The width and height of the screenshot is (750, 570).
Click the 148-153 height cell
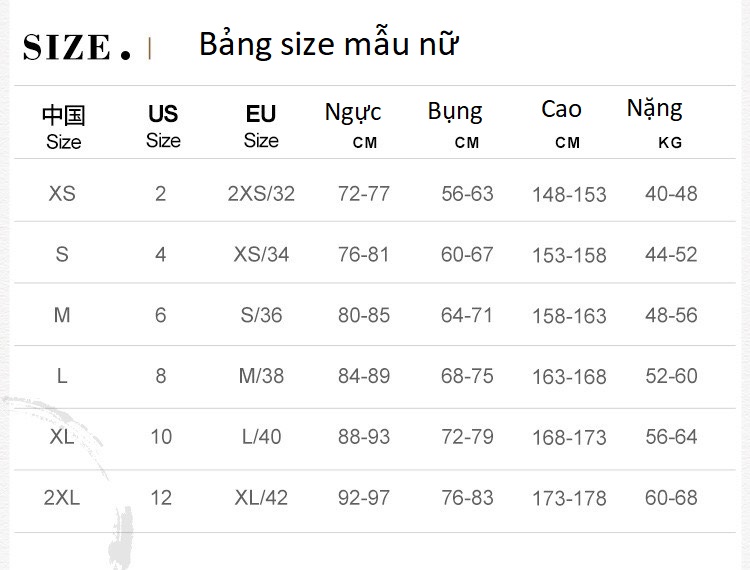click(569, 194)
